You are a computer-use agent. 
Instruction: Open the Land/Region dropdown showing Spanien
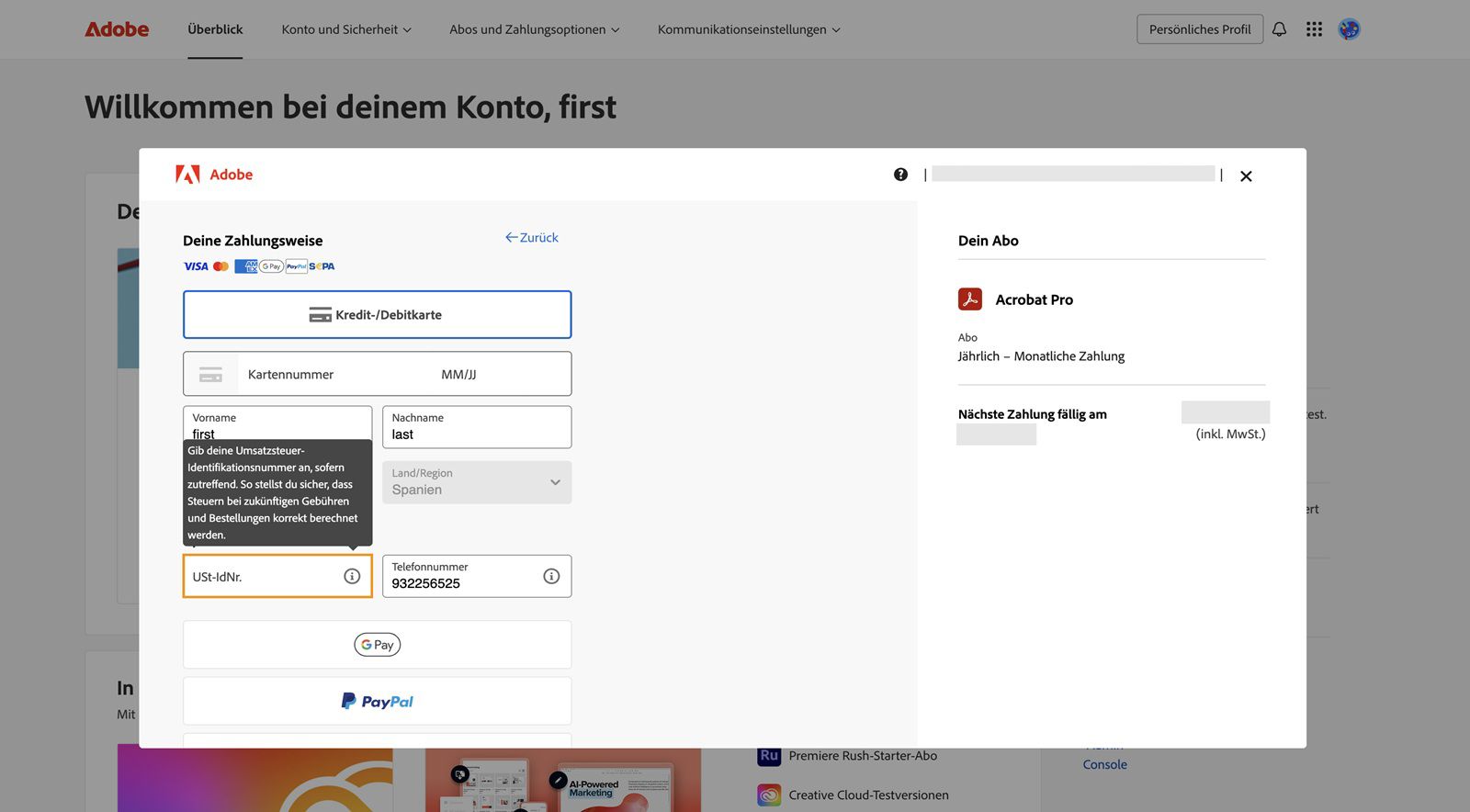coord(477,482)
